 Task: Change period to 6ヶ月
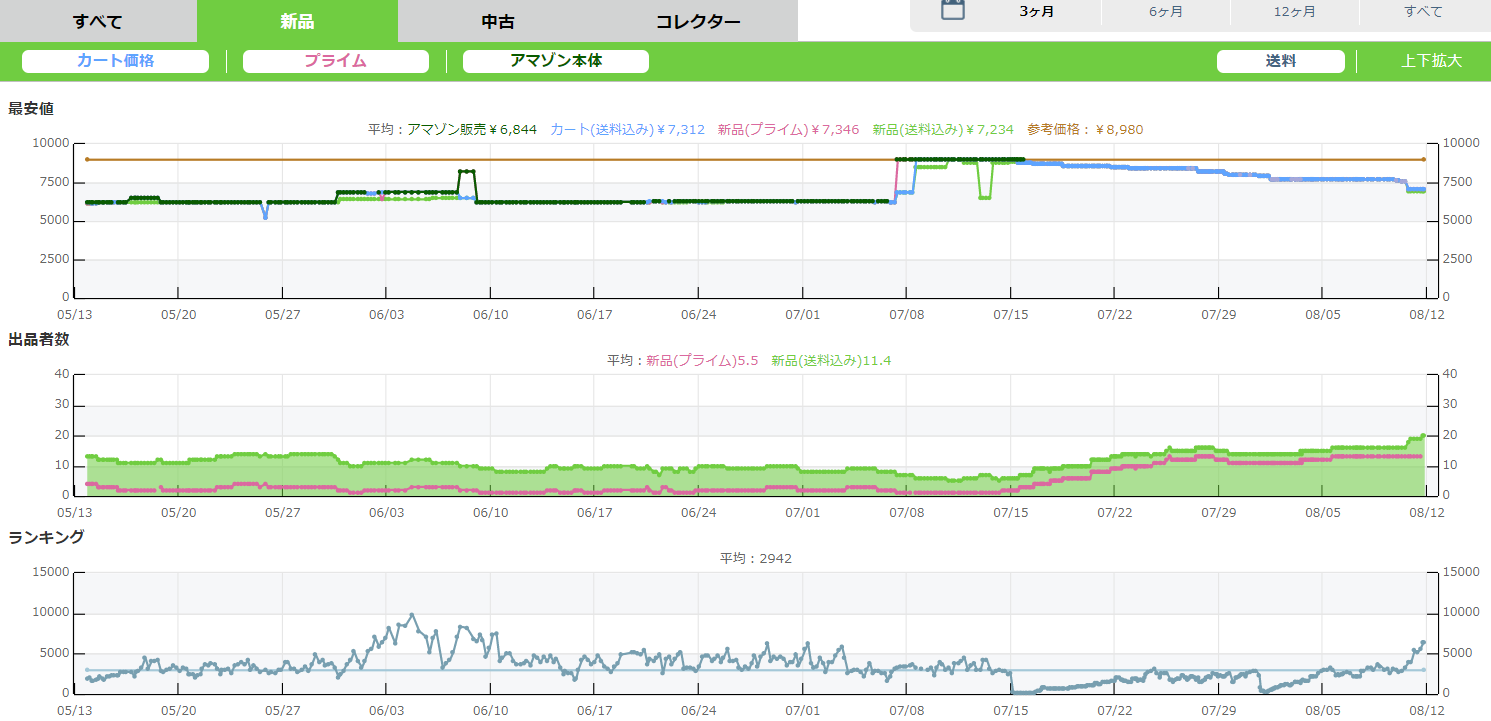[1166, 12]
